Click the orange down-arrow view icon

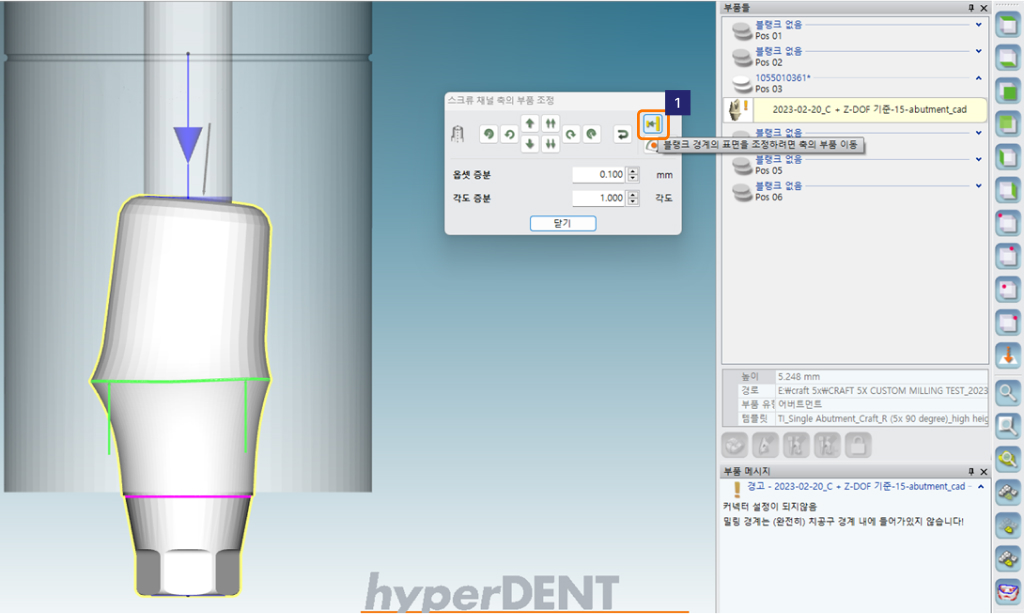(x=1008, y=354)
